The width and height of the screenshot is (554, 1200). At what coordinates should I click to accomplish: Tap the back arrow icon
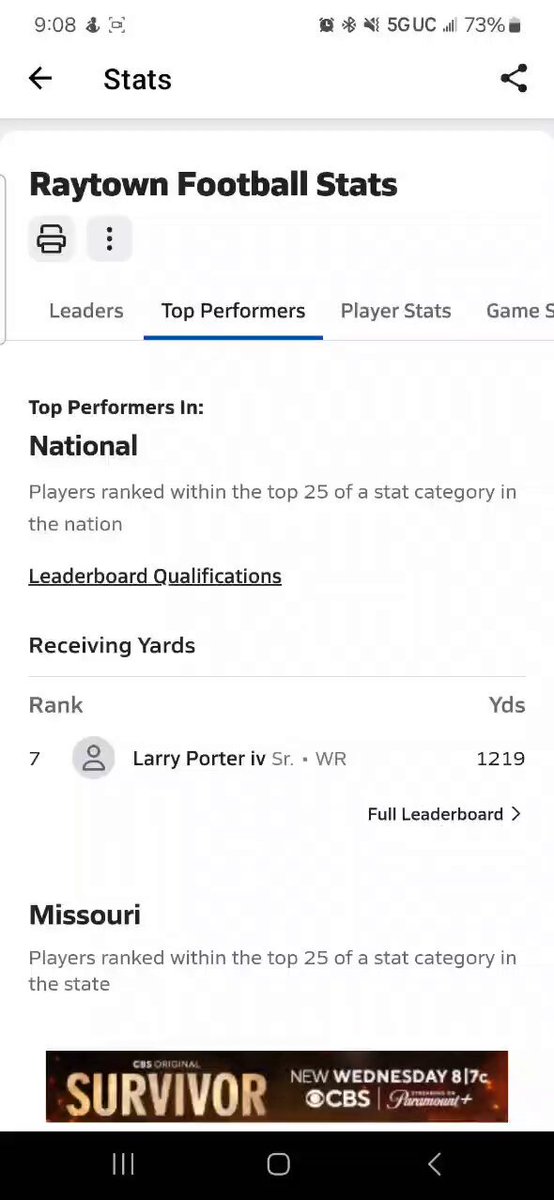[x=40, y=79]
